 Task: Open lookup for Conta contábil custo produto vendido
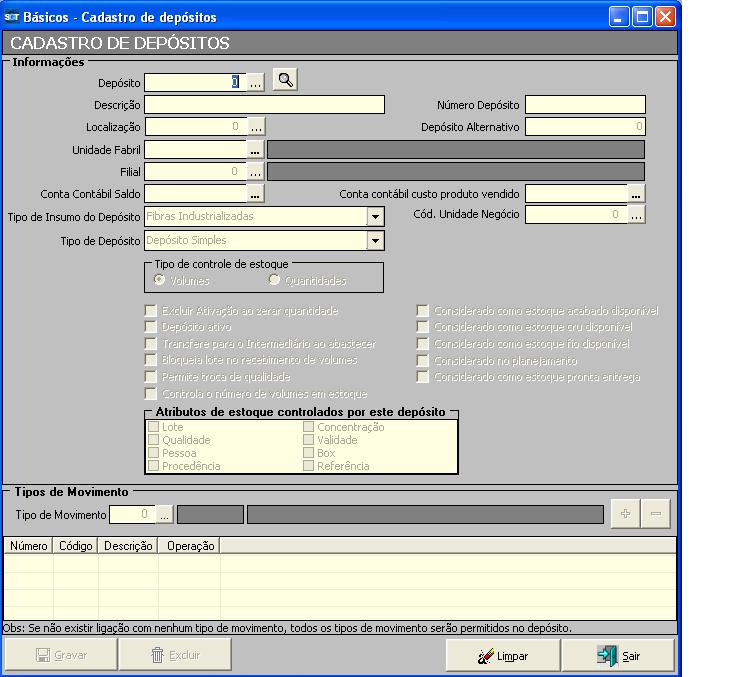pyautogui.click(x=636, y=194)
